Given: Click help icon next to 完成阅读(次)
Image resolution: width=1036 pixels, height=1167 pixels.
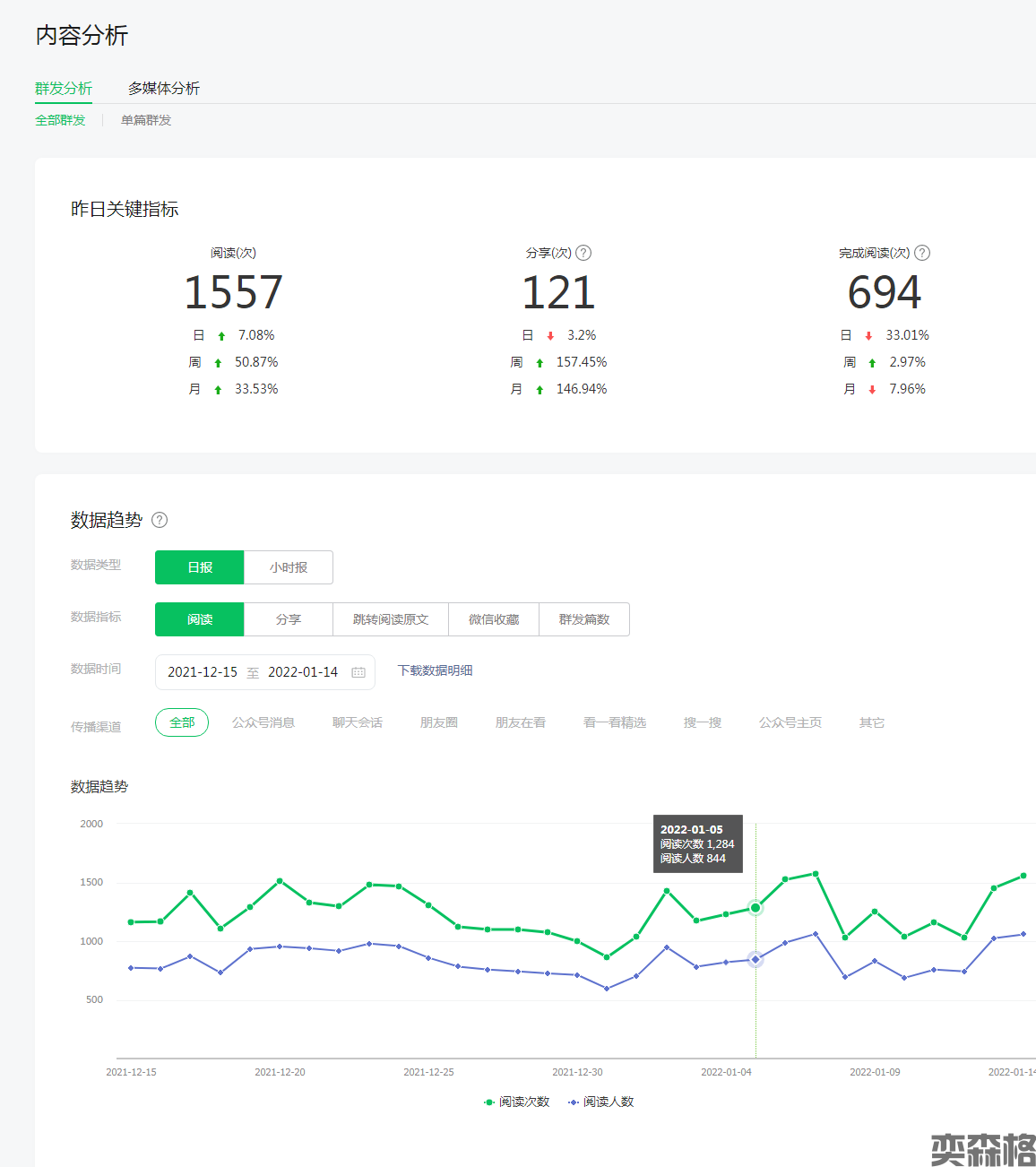Looking at the screenshot, I should click(922, 253).
